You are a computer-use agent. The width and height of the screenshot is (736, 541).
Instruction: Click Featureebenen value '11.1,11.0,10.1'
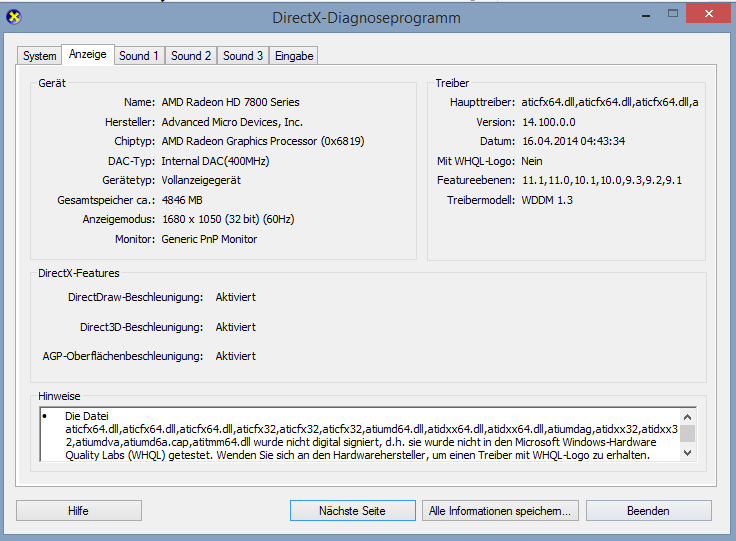(602, 180)
